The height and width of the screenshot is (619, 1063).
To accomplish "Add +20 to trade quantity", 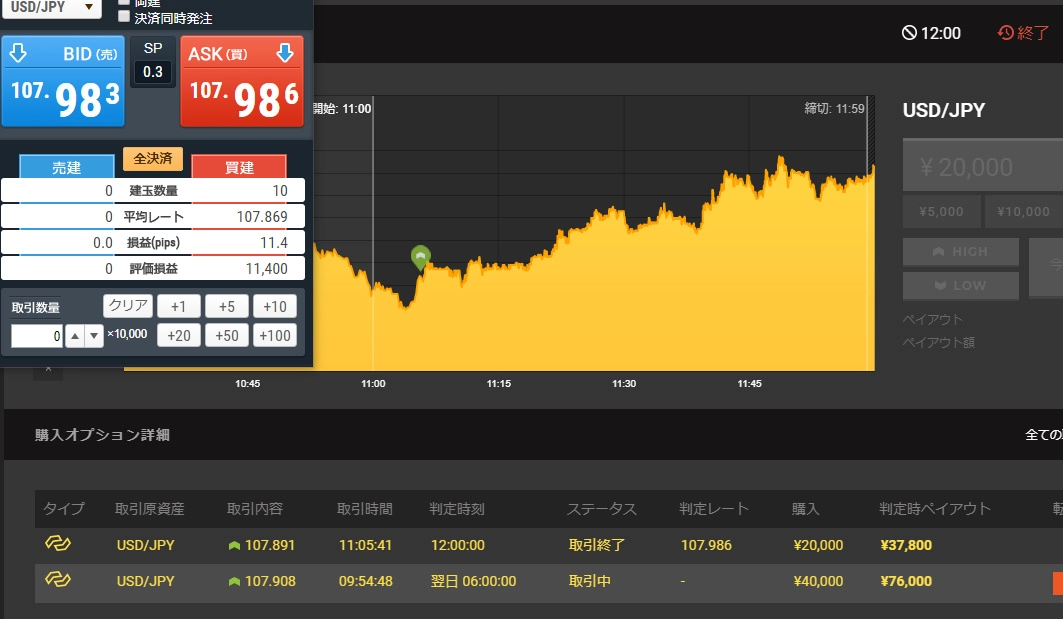I will 178,336.
